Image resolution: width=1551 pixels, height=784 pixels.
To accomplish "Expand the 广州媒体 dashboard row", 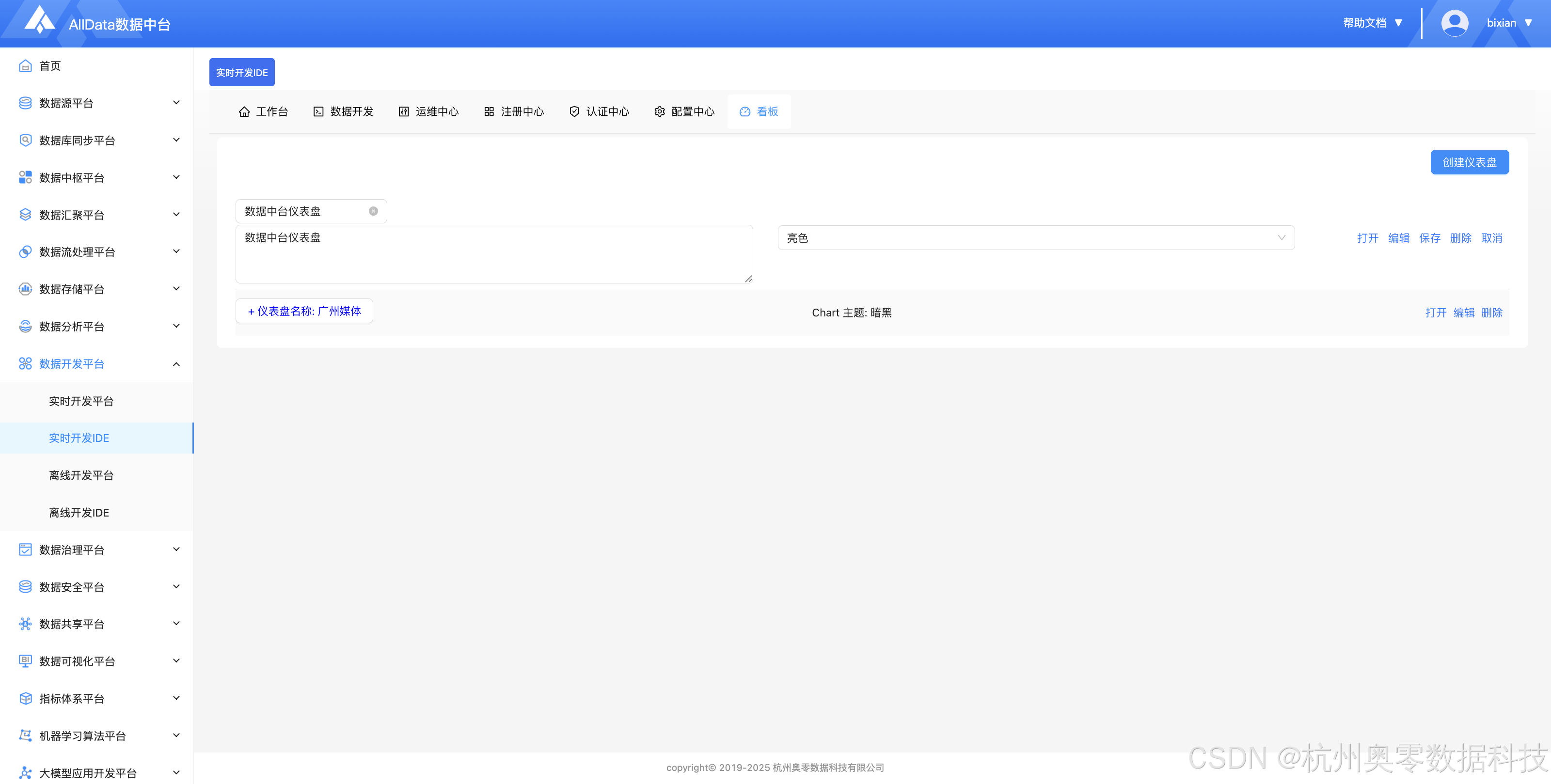I will coord(304,311).
